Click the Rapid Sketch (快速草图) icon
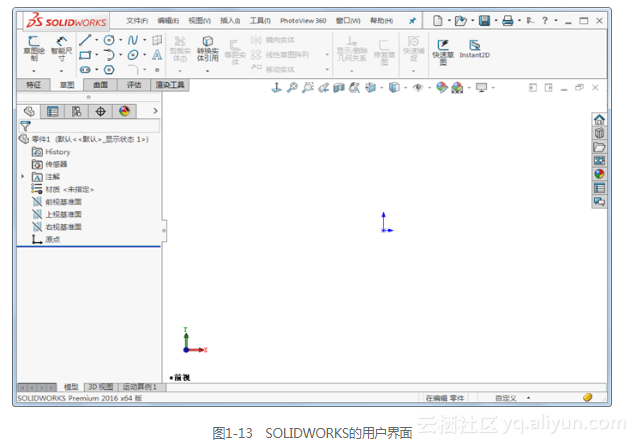The height and width of the screenshot is (445, 637). (443, 52)
